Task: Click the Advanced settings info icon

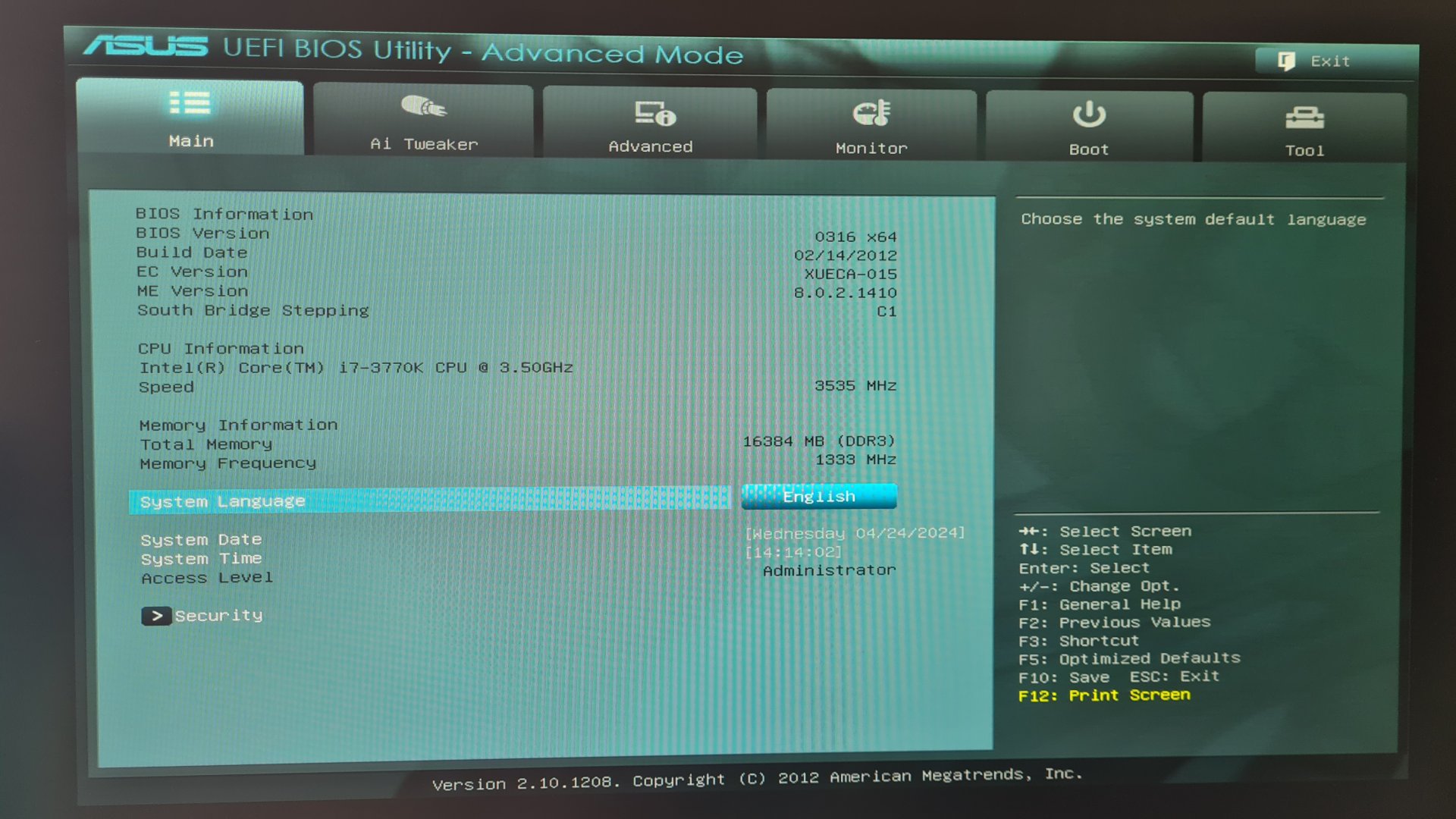Action: coord(655,114)
